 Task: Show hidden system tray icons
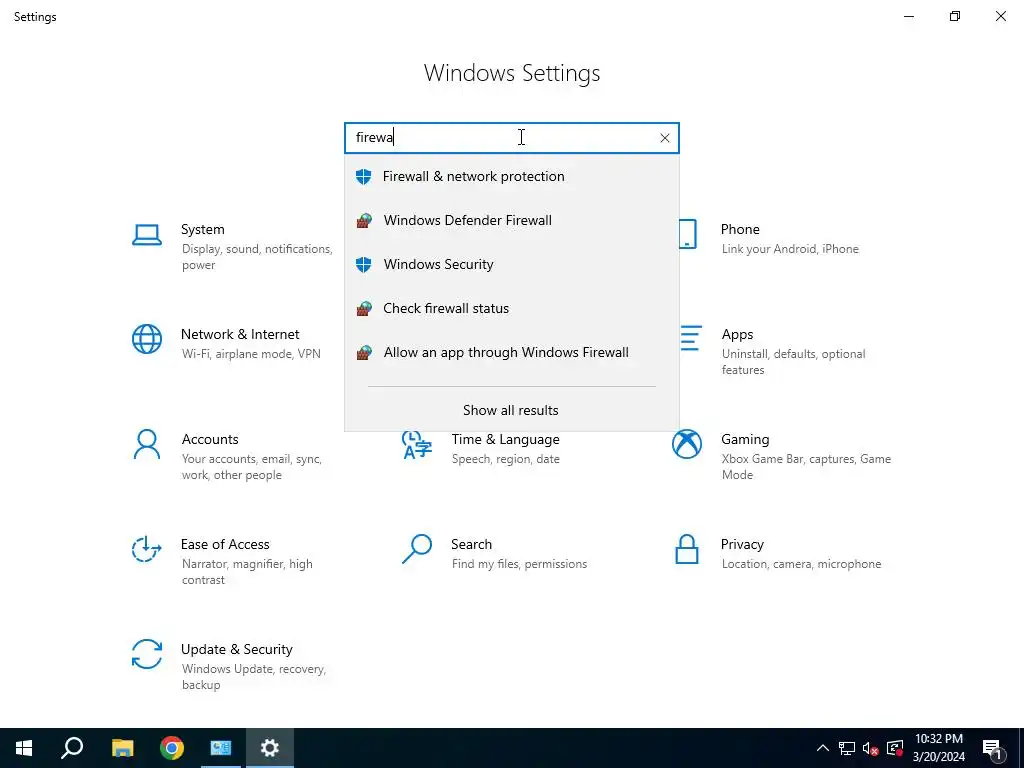click(x=823, y=748)
